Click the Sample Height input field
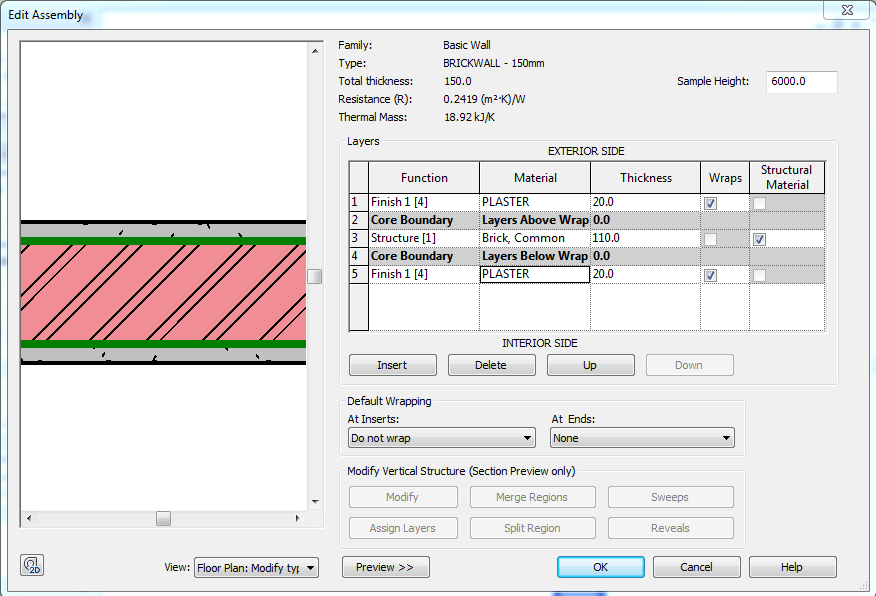Image resolution: width=876 pixels, height=596 pixels. [800, 82]
